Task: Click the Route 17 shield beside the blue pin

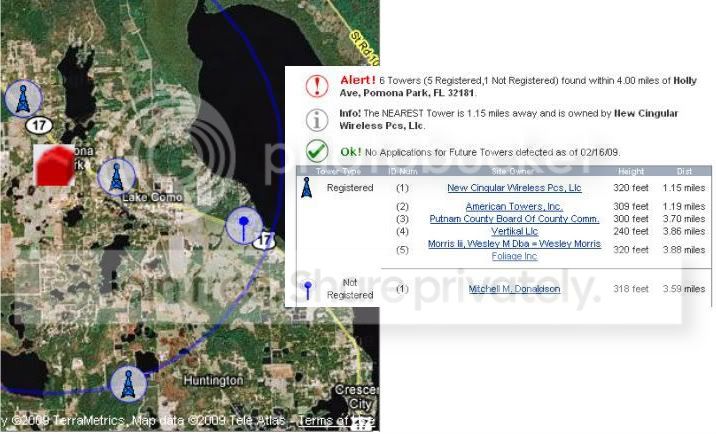Action: 263,240
